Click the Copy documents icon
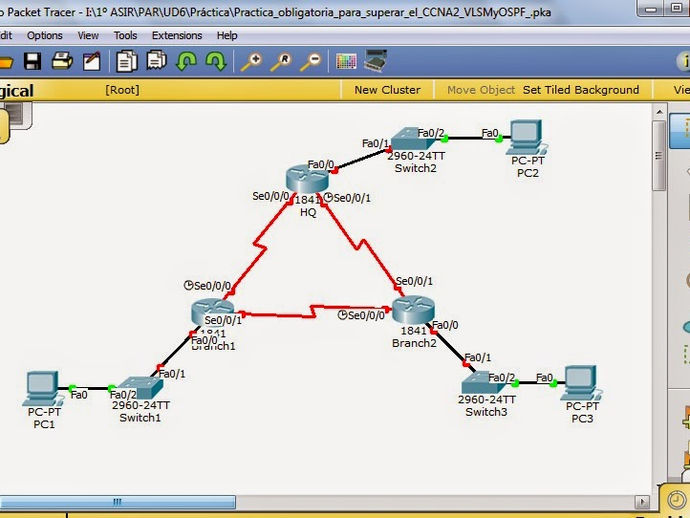690x518 pixels. [x=127, y=61]
